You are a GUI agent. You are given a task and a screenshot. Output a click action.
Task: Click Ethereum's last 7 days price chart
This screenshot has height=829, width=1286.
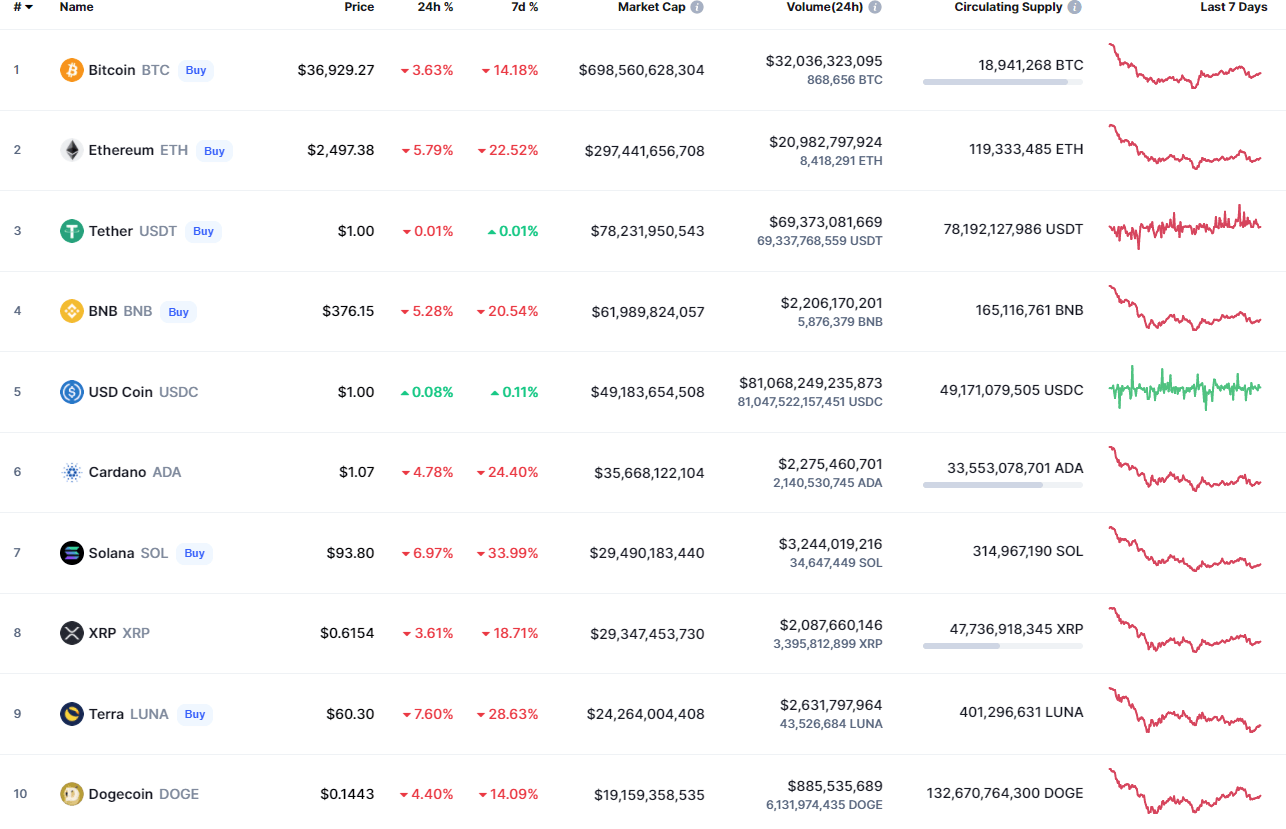pos(1185,148)
